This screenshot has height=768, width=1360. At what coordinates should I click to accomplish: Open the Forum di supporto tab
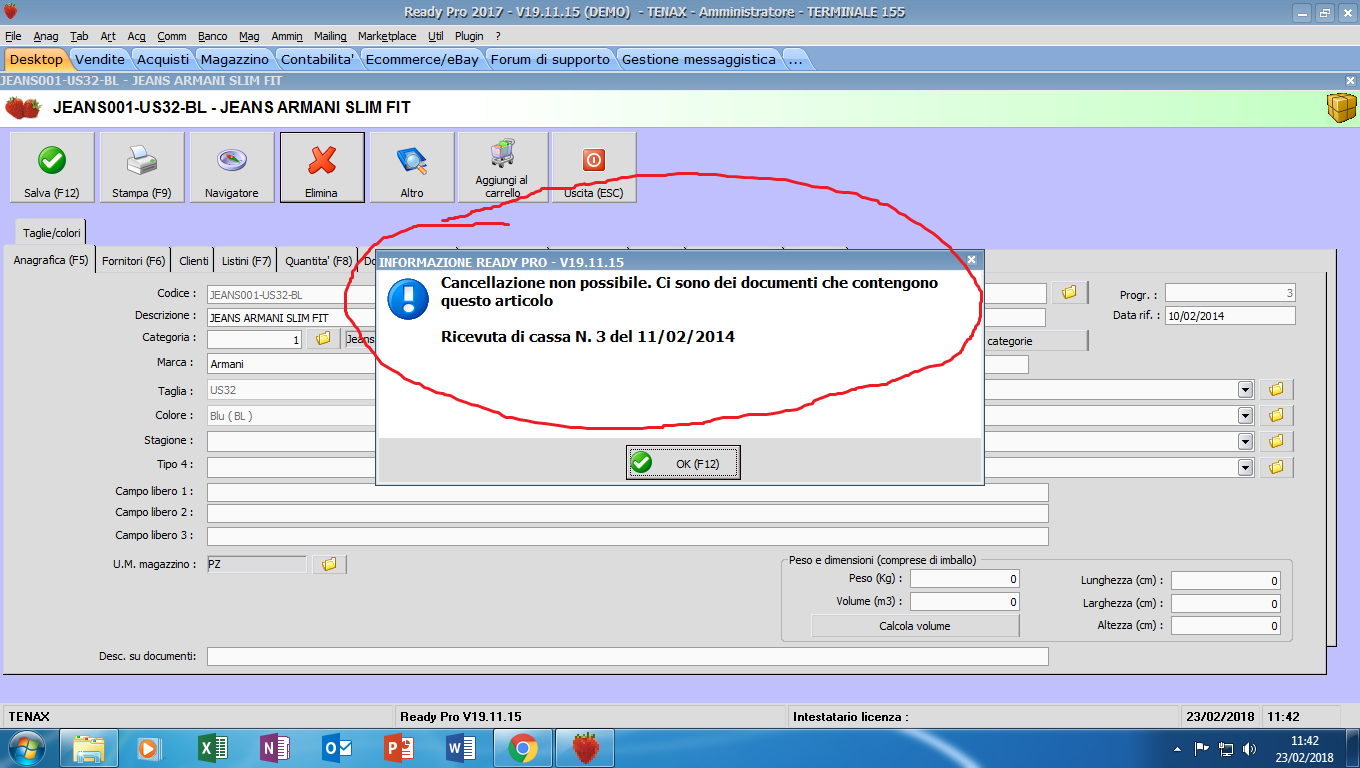point(550,59)
